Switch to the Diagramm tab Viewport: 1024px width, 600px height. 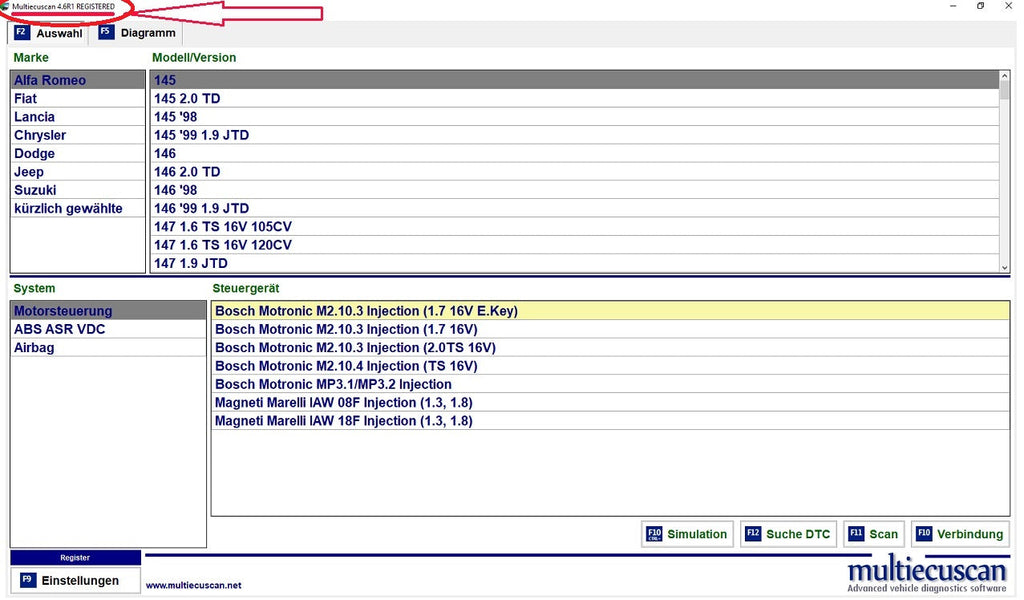(136, 33)
